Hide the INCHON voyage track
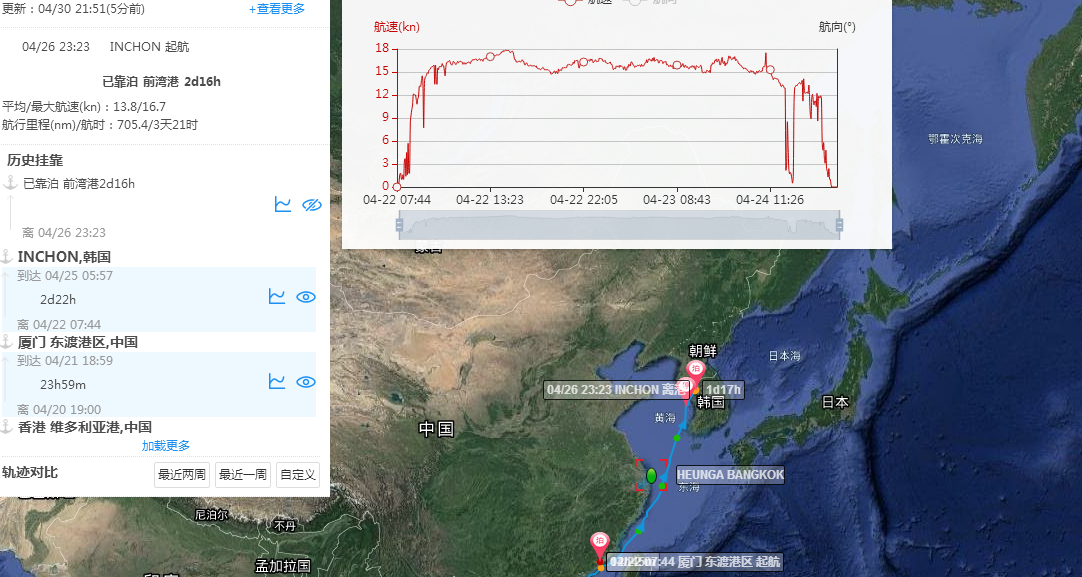The width and height of the screenshot is (1082, 577). [306, 296]
